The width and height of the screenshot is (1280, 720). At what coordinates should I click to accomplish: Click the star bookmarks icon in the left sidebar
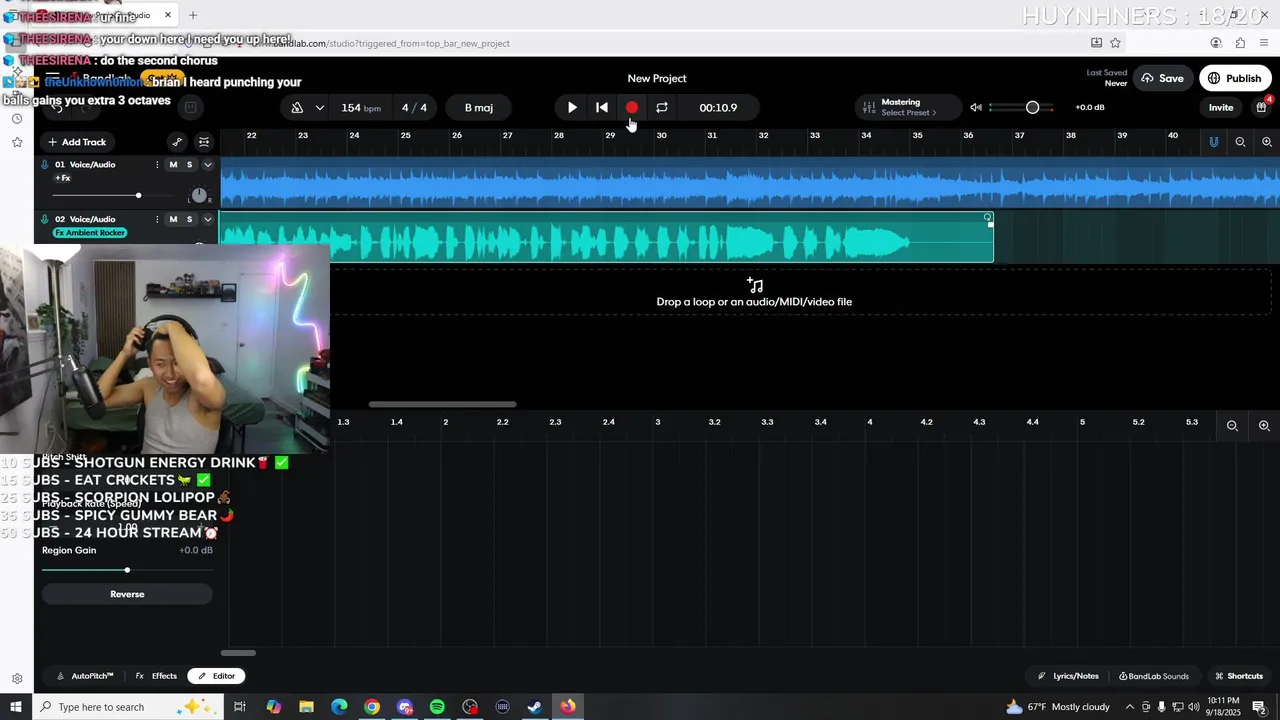(17, 143)
